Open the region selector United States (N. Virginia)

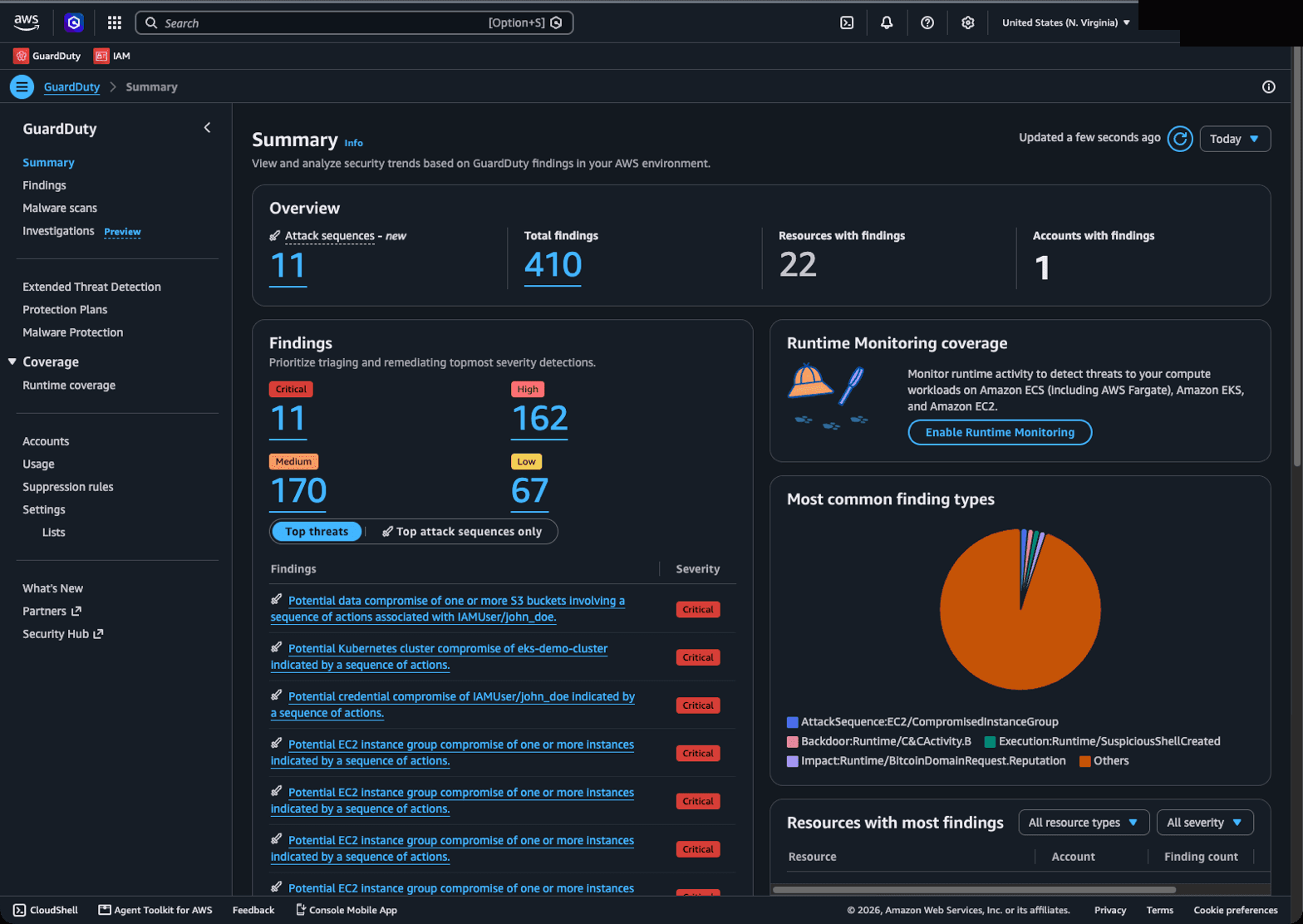pyautogui.click(x=1065, y=22)
